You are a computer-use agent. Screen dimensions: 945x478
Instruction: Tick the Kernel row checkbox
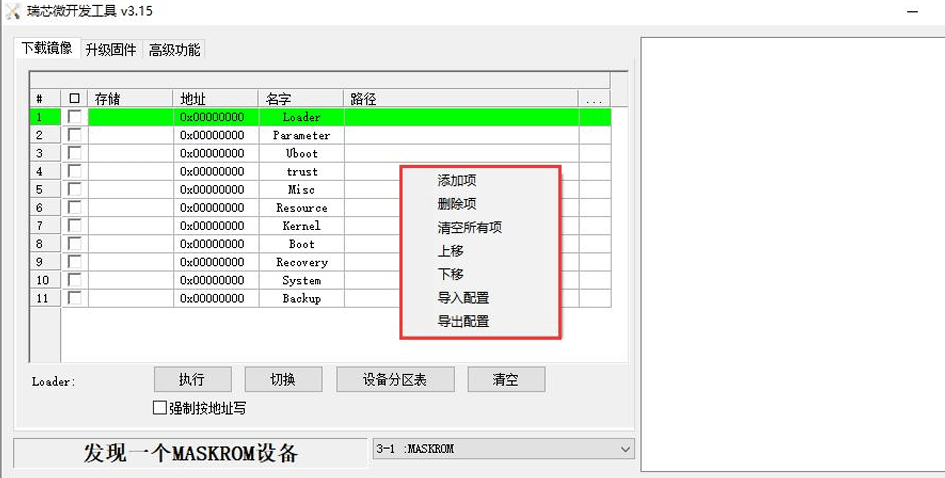(74, 226)
